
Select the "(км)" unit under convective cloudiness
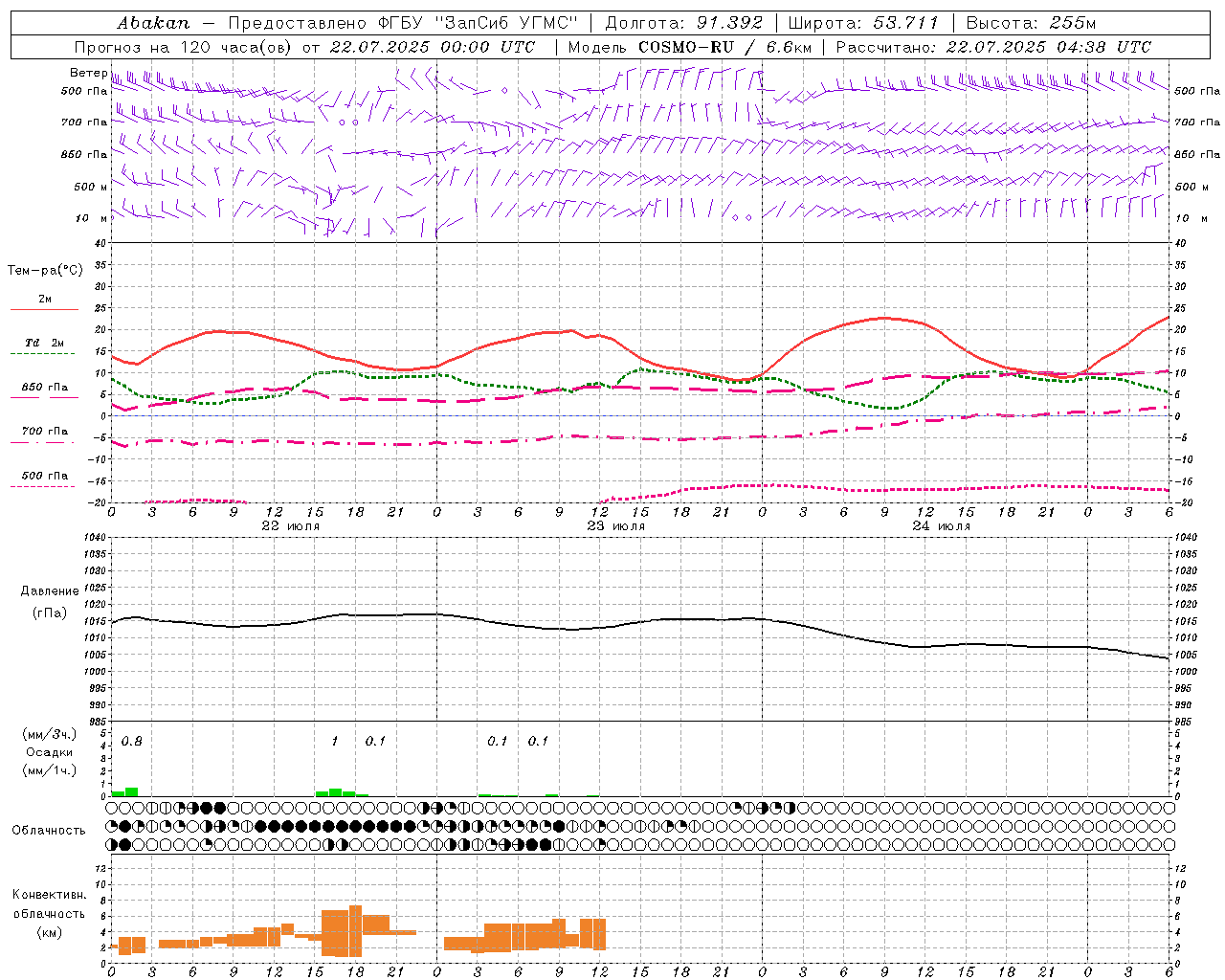[x=50, y=932]
